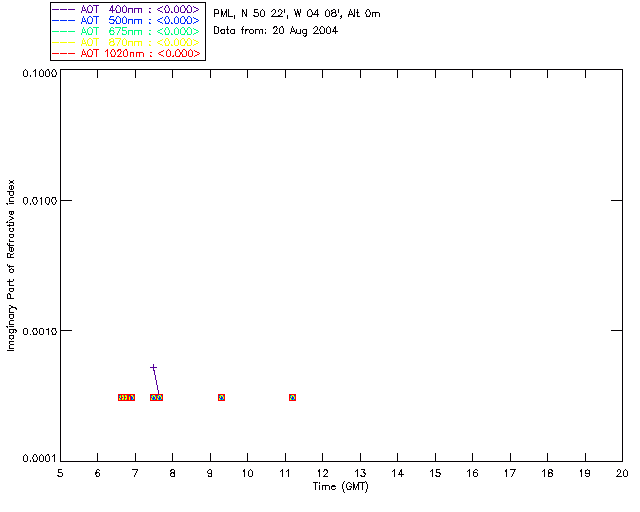The image size is (640, 512).
Task: Click the 'Time (GMT)' axis title
Action: pos(341,487)
